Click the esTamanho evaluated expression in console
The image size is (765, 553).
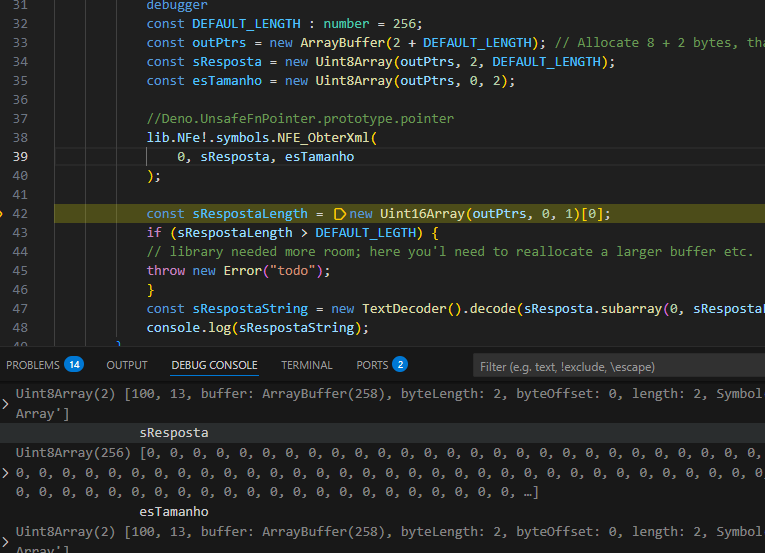[x=174, y=512]
